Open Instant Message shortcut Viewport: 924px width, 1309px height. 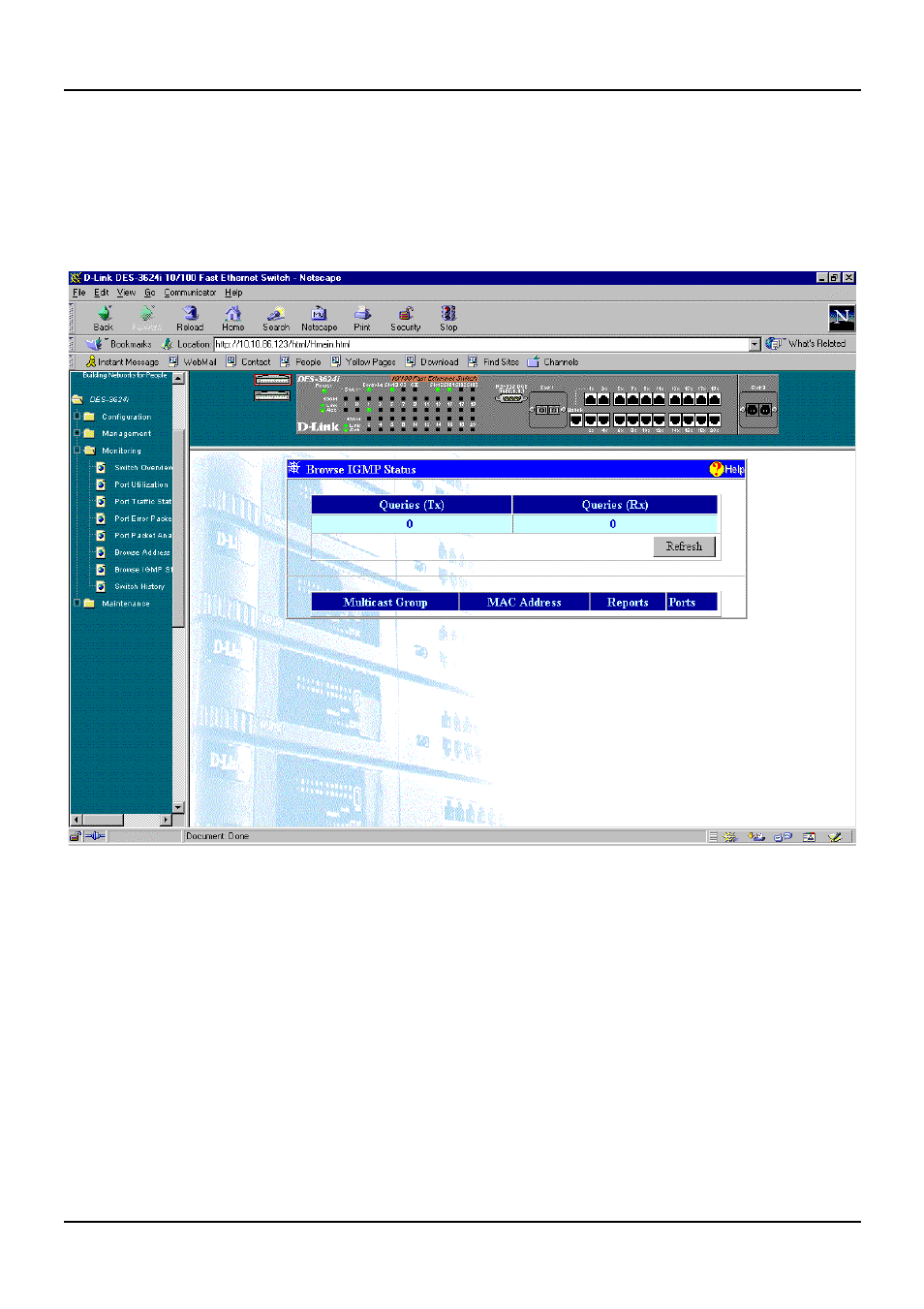pos(122,362)
